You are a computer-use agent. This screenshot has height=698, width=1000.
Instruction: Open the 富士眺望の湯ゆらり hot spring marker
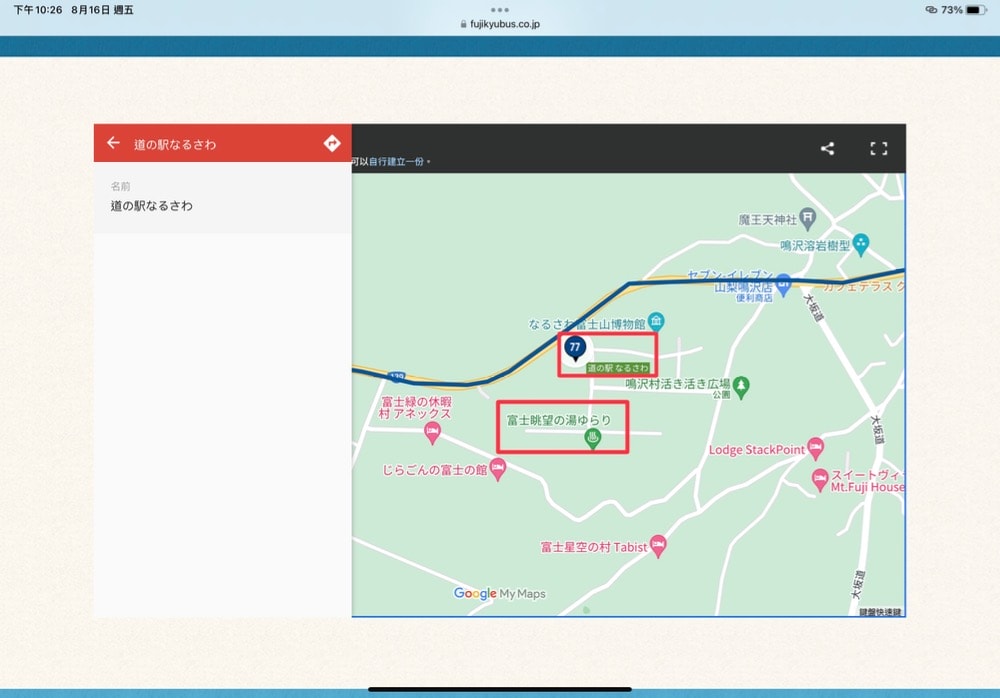tap(592, 439)
